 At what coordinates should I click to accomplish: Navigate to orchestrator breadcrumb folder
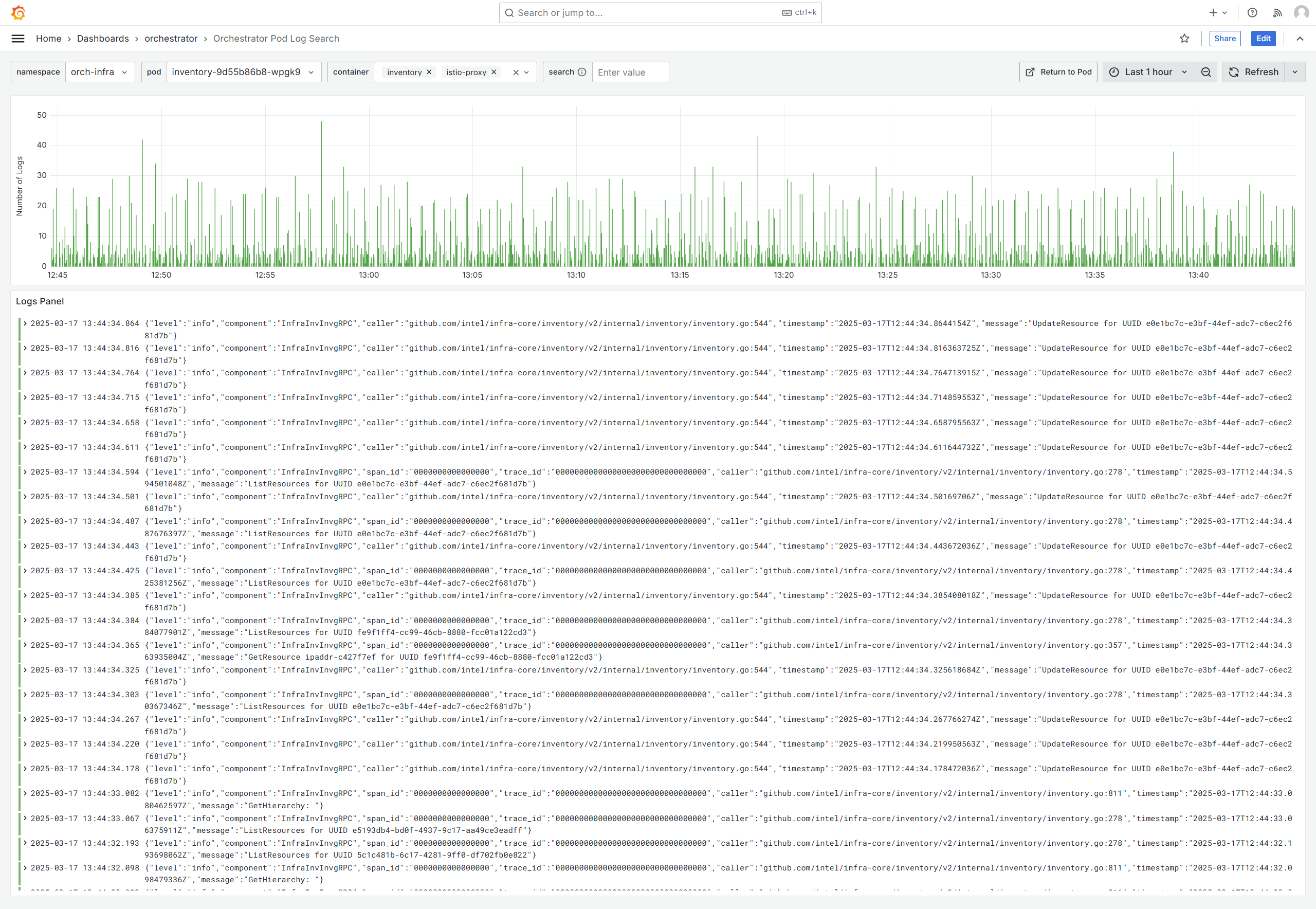pos(171,38)
